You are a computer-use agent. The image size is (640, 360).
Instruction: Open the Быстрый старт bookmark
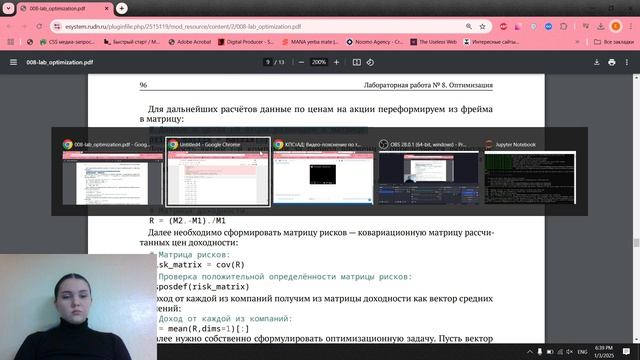pos(132,42)
